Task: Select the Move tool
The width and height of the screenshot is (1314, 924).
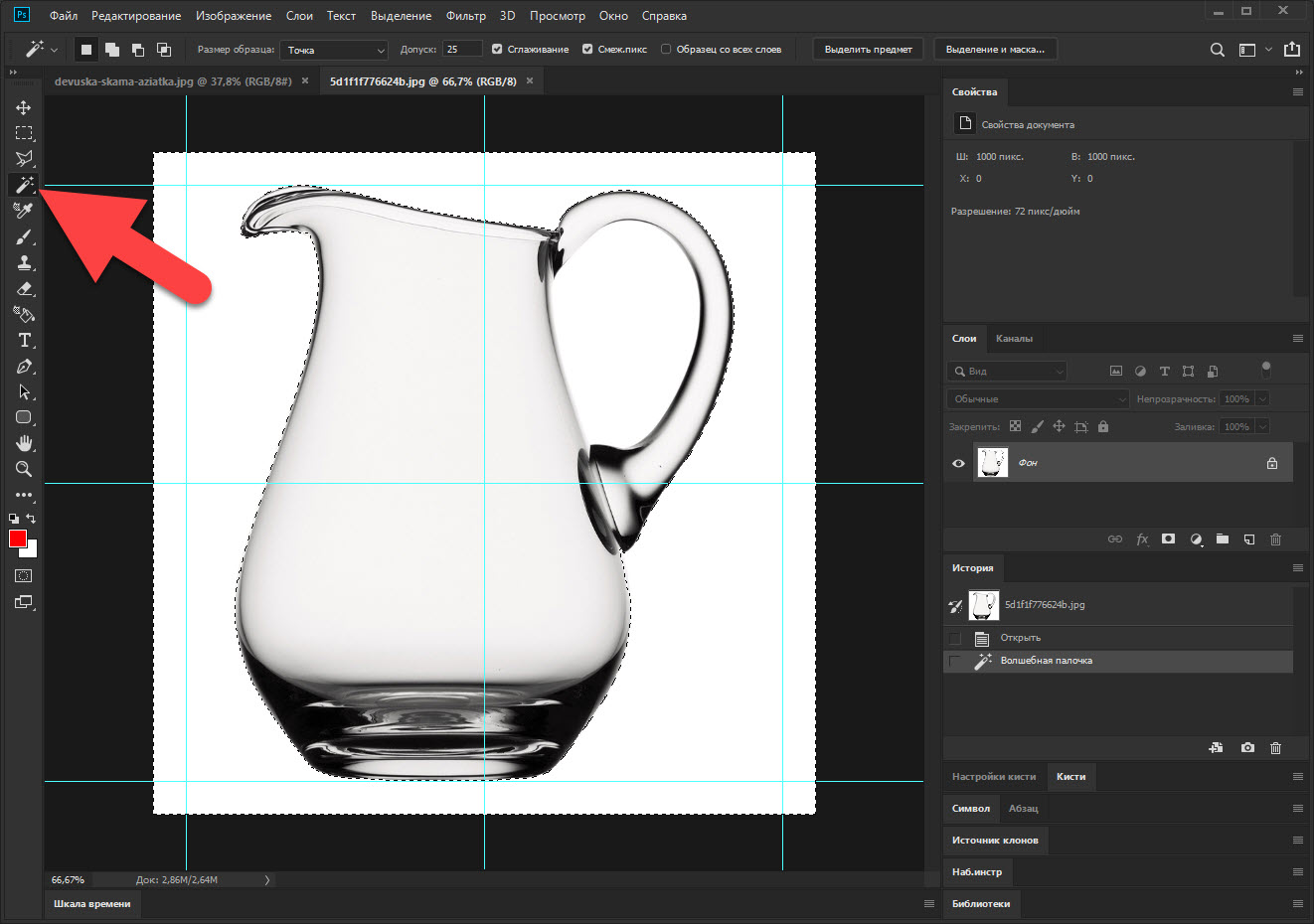Action: (24, 107)
